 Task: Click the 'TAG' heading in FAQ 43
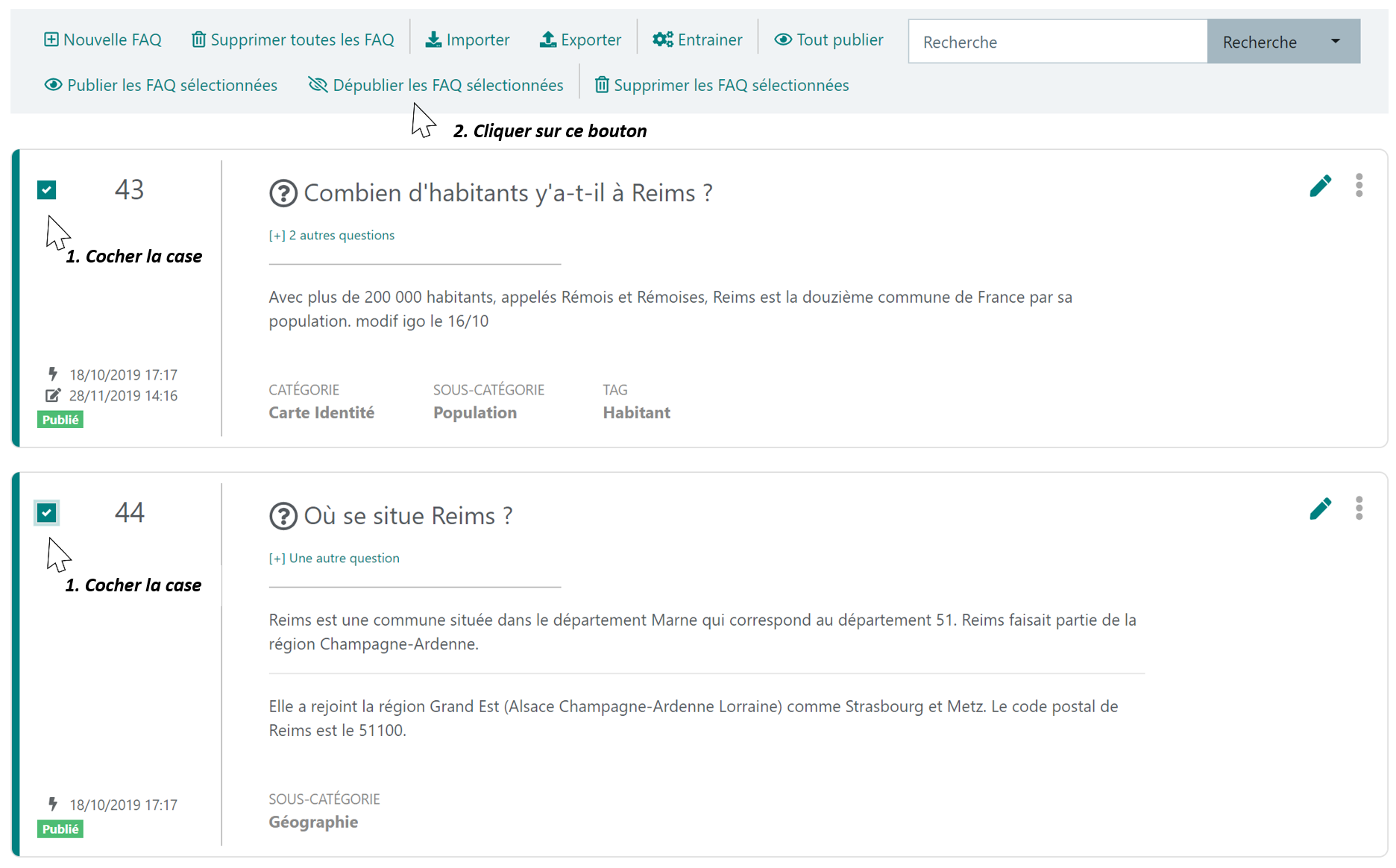click(615, 390)
